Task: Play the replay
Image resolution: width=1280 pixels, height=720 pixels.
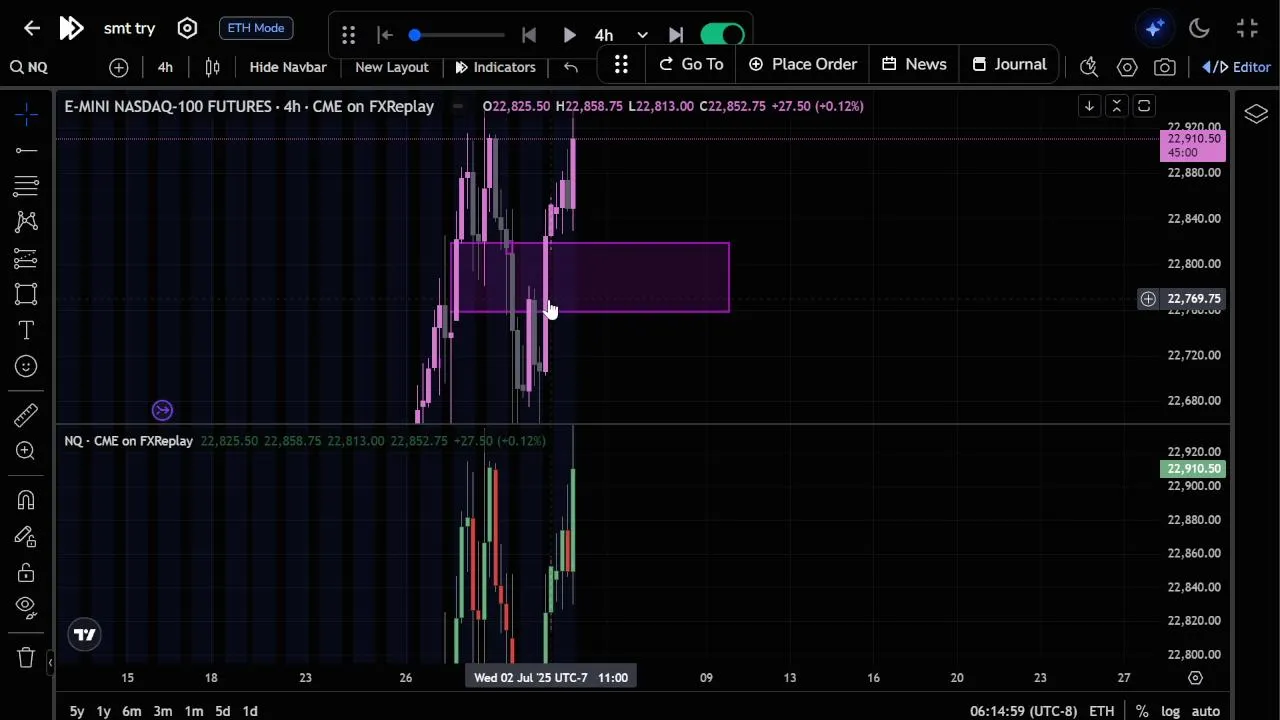Action: point(569,36)
